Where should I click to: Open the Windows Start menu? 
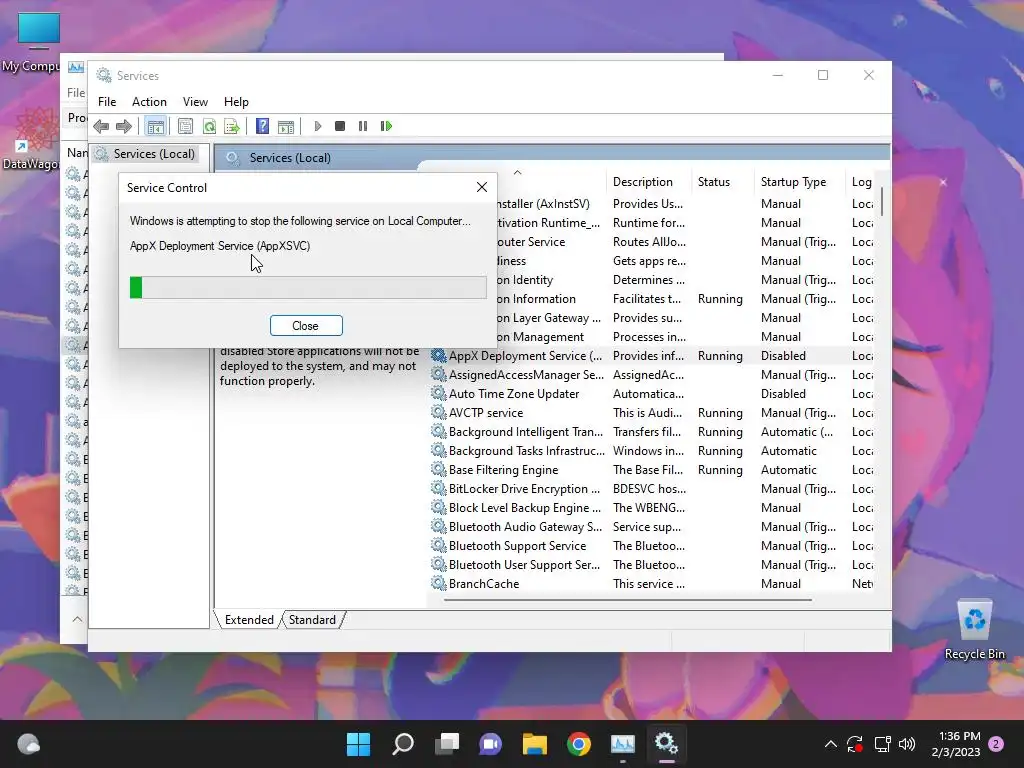coord(358,744)
